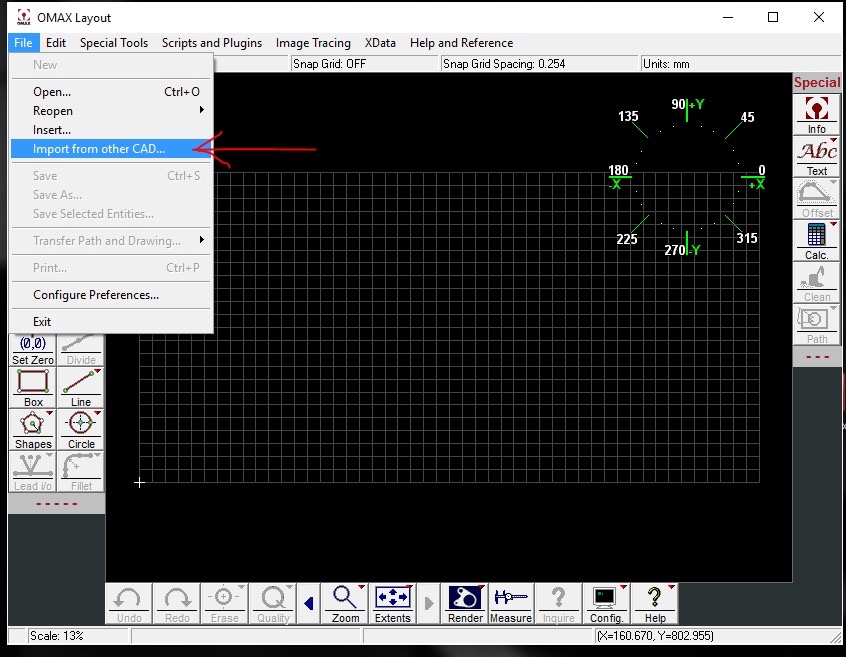
Task: Open the Shapes tool
Action: pos(33,430)
